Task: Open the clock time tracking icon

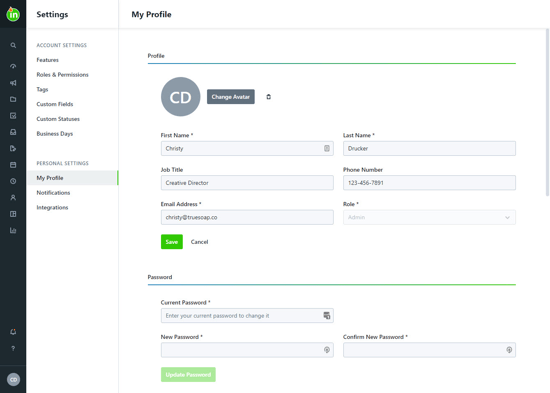Action: (13, 181)
